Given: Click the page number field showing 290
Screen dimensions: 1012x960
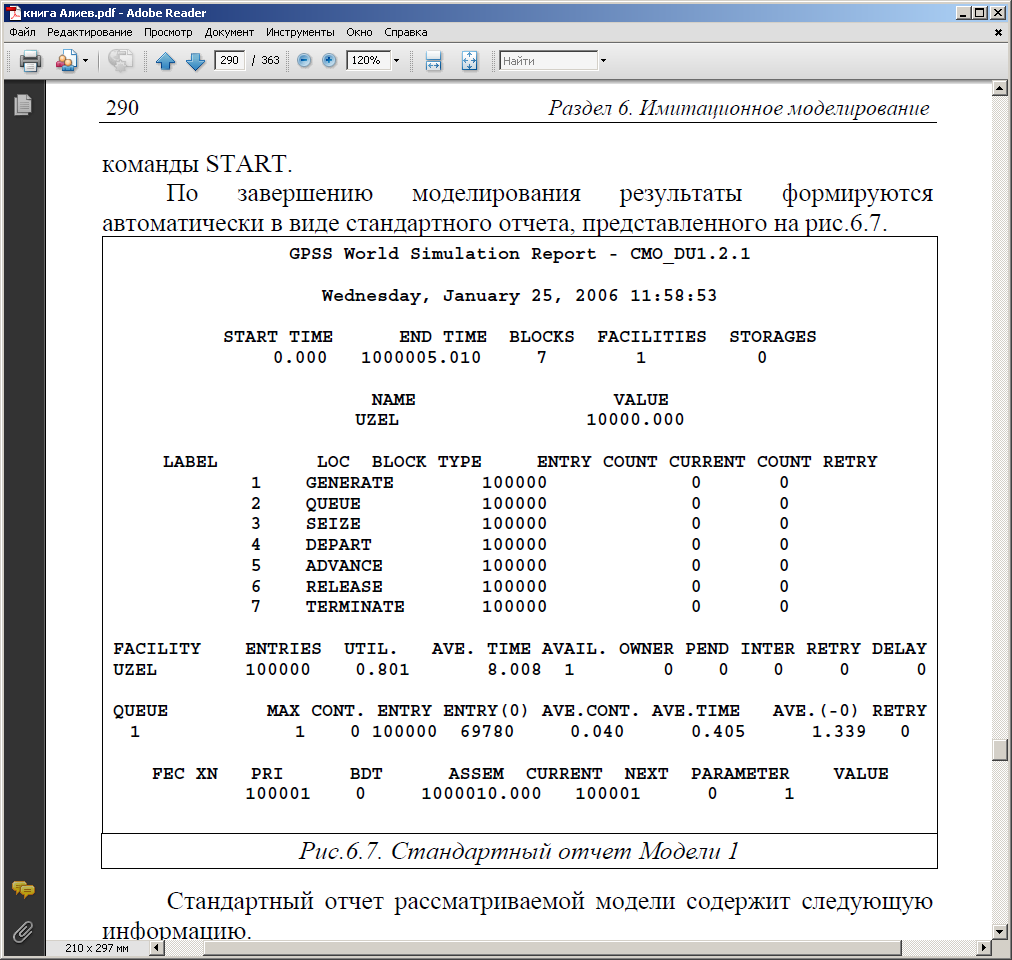Looking at the screenshot, I should 229,60.
